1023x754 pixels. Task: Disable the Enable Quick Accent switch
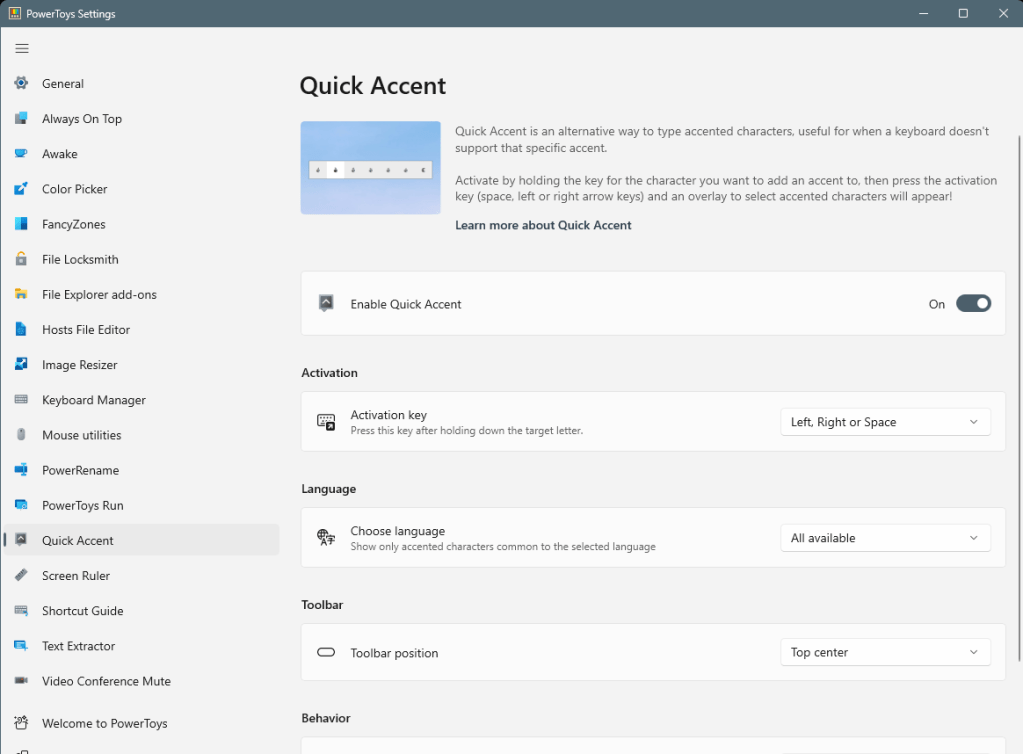[x=973, y=304]
